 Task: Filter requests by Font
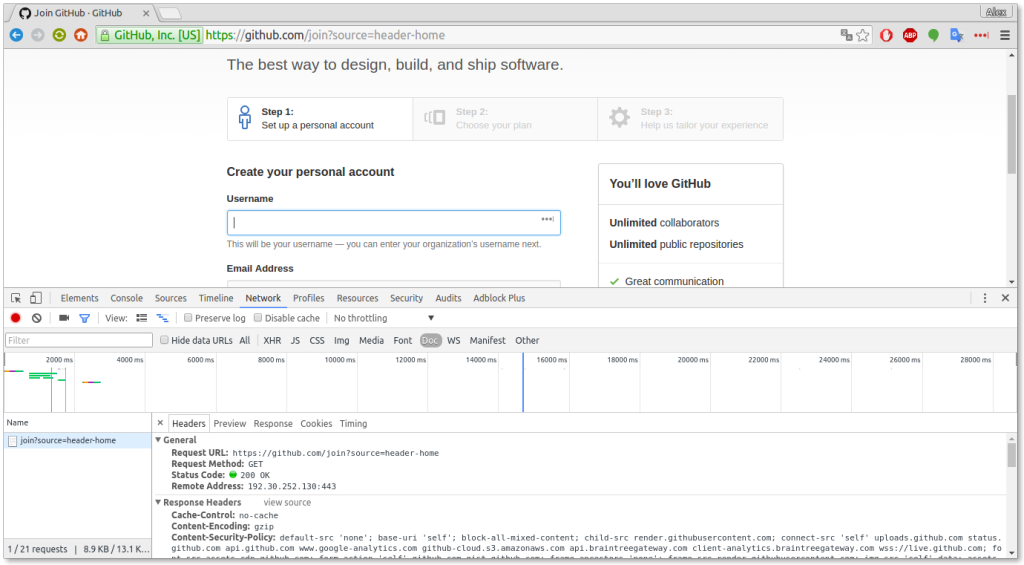pos(403,340)
